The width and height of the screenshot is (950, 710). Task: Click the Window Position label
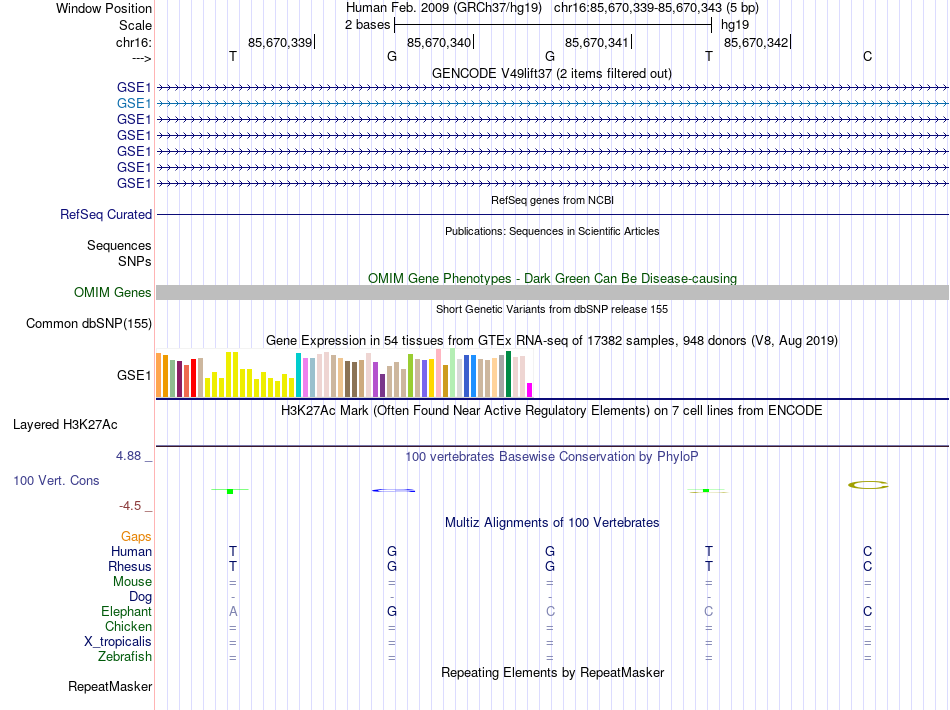click(104, 8)
